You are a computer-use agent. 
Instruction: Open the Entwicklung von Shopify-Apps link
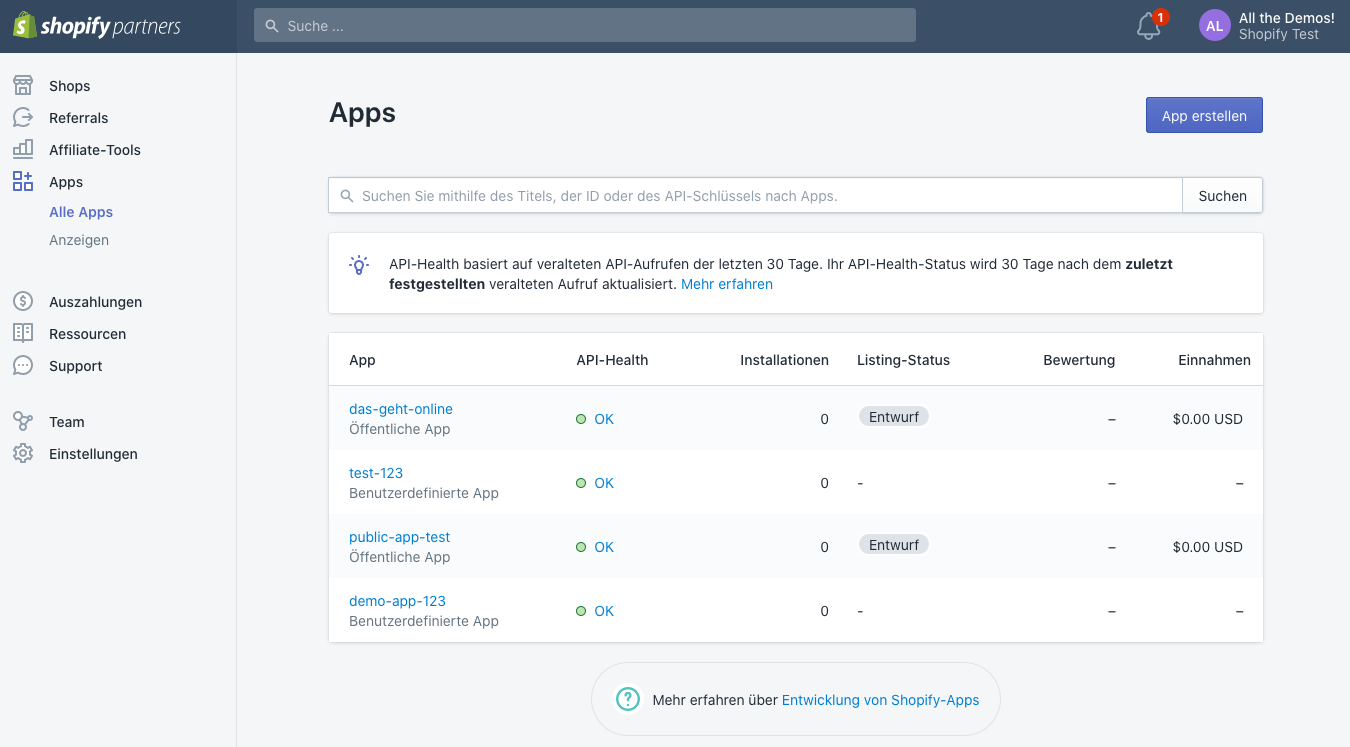pyautogui.click(x=880, y=700)
